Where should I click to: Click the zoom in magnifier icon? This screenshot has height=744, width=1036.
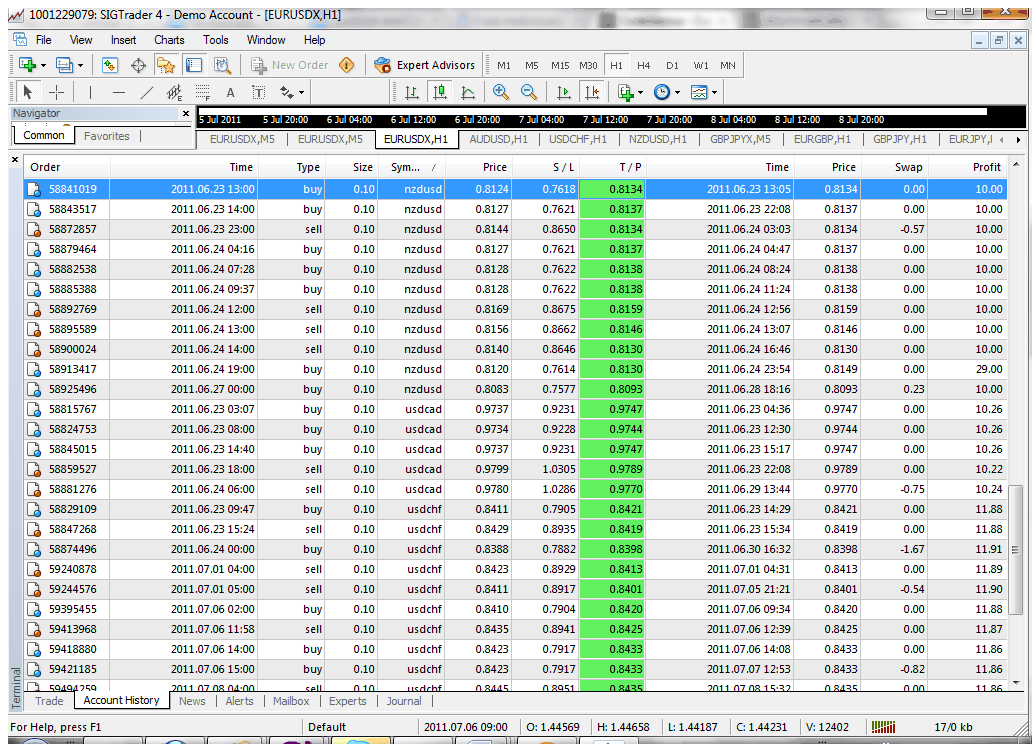coord(500,93)
